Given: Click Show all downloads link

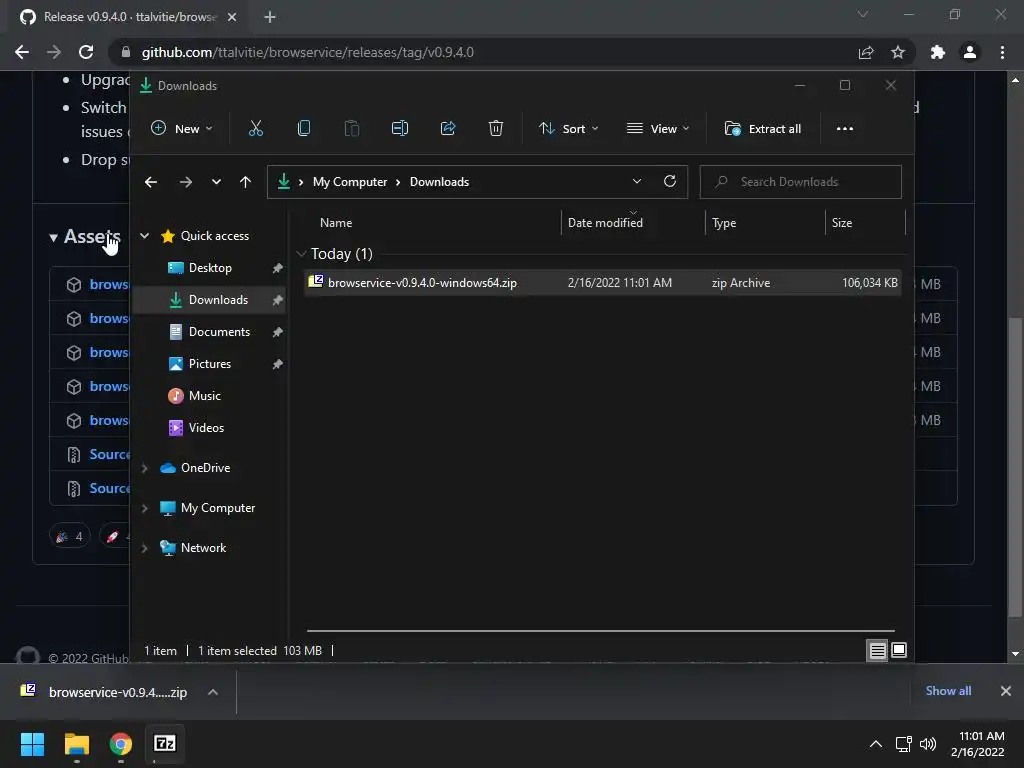Looking at the screenshot, I should pyautogui.click(x=948, y=691).
